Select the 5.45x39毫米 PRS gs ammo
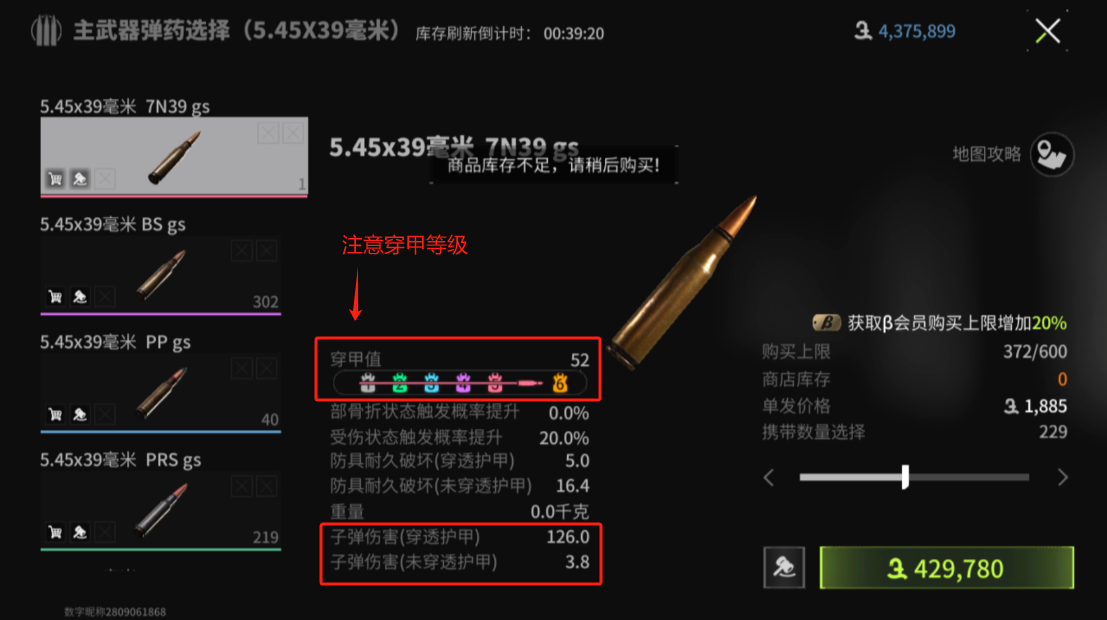Viewport: 1107px width, 620px height. (161, 510)
